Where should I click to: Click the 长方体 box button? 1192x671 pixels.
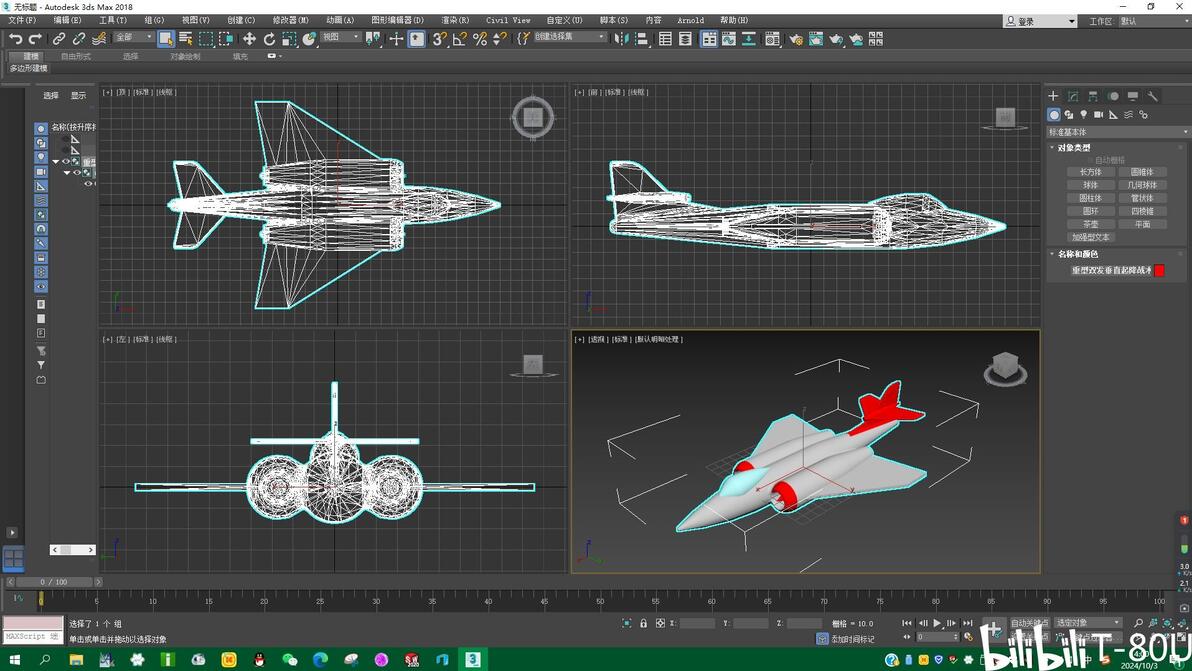coord(1090,172)
